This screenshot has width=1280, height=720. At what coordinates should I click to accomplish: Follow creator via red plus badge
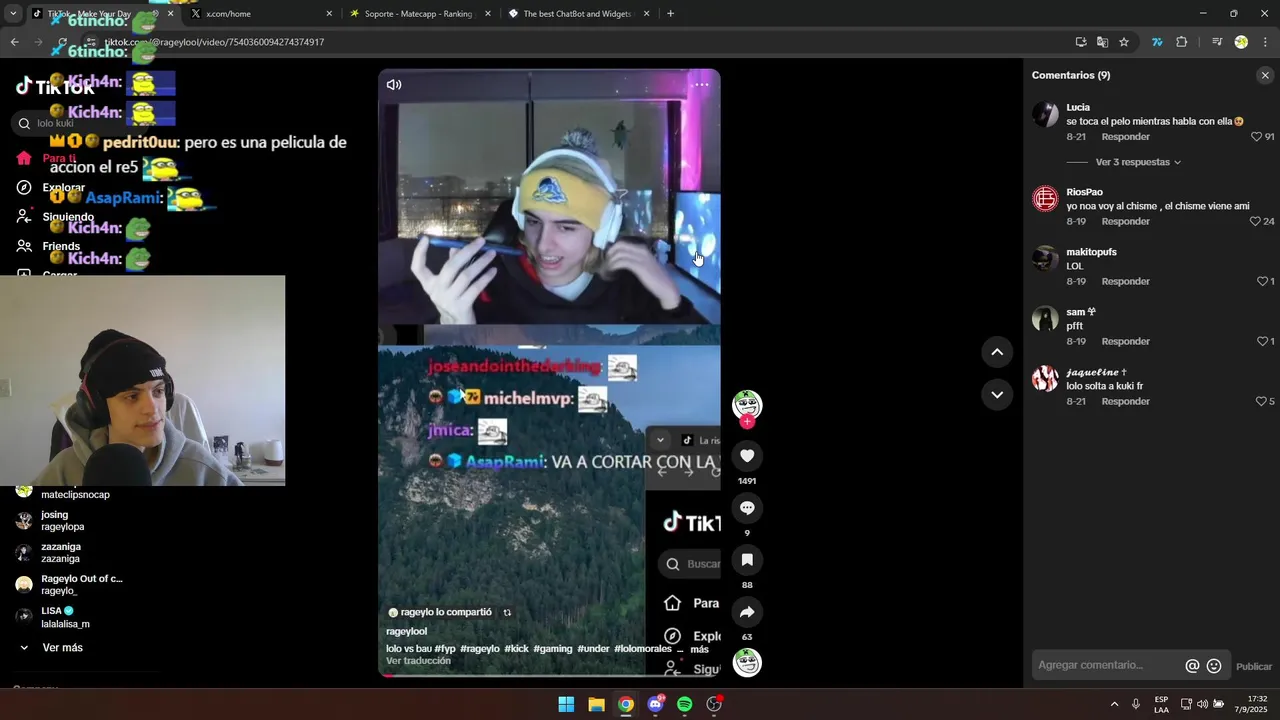[747, 422]
